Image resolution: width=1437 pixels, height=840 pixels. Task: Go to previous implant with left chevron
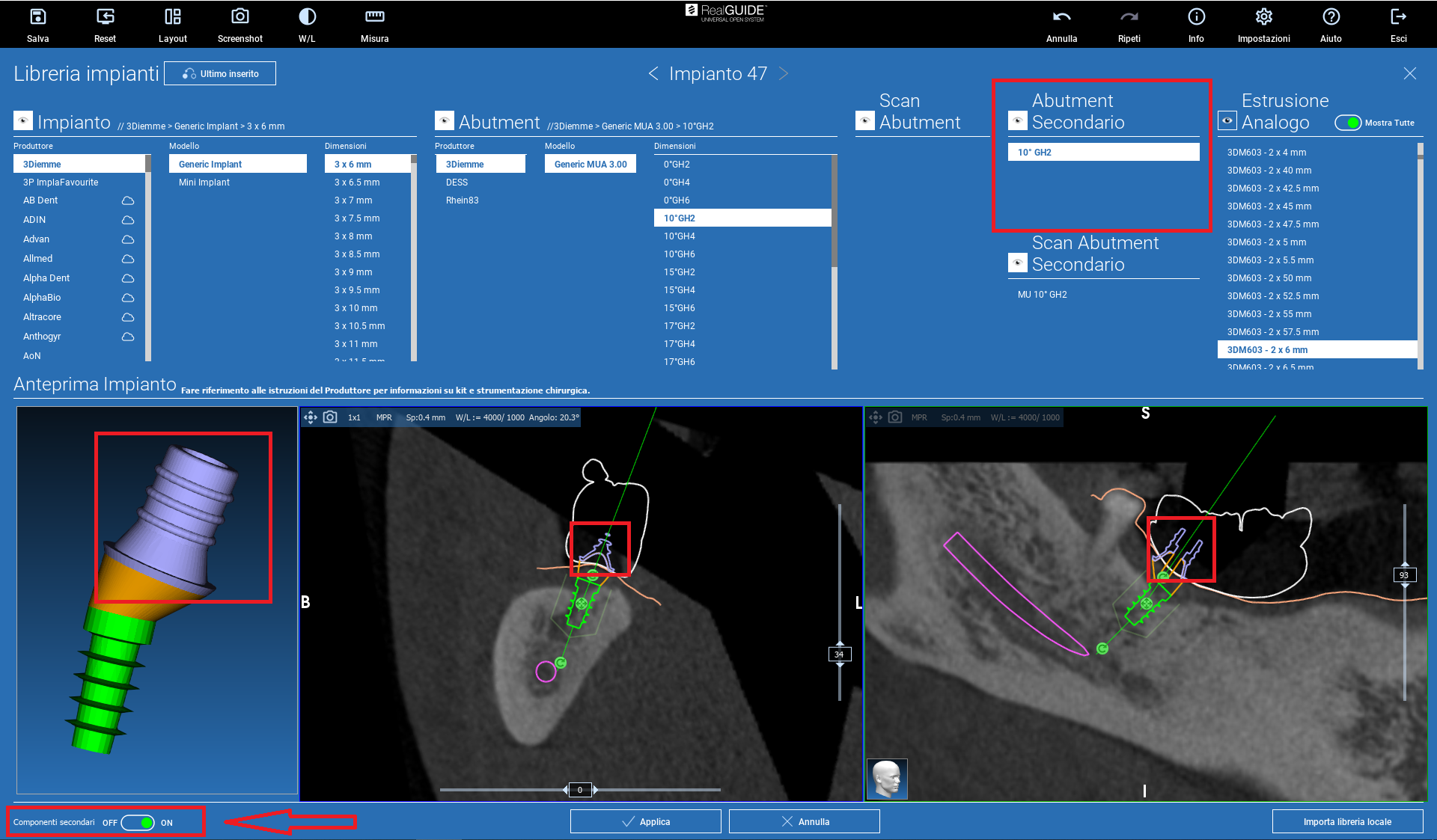[653, 73]
